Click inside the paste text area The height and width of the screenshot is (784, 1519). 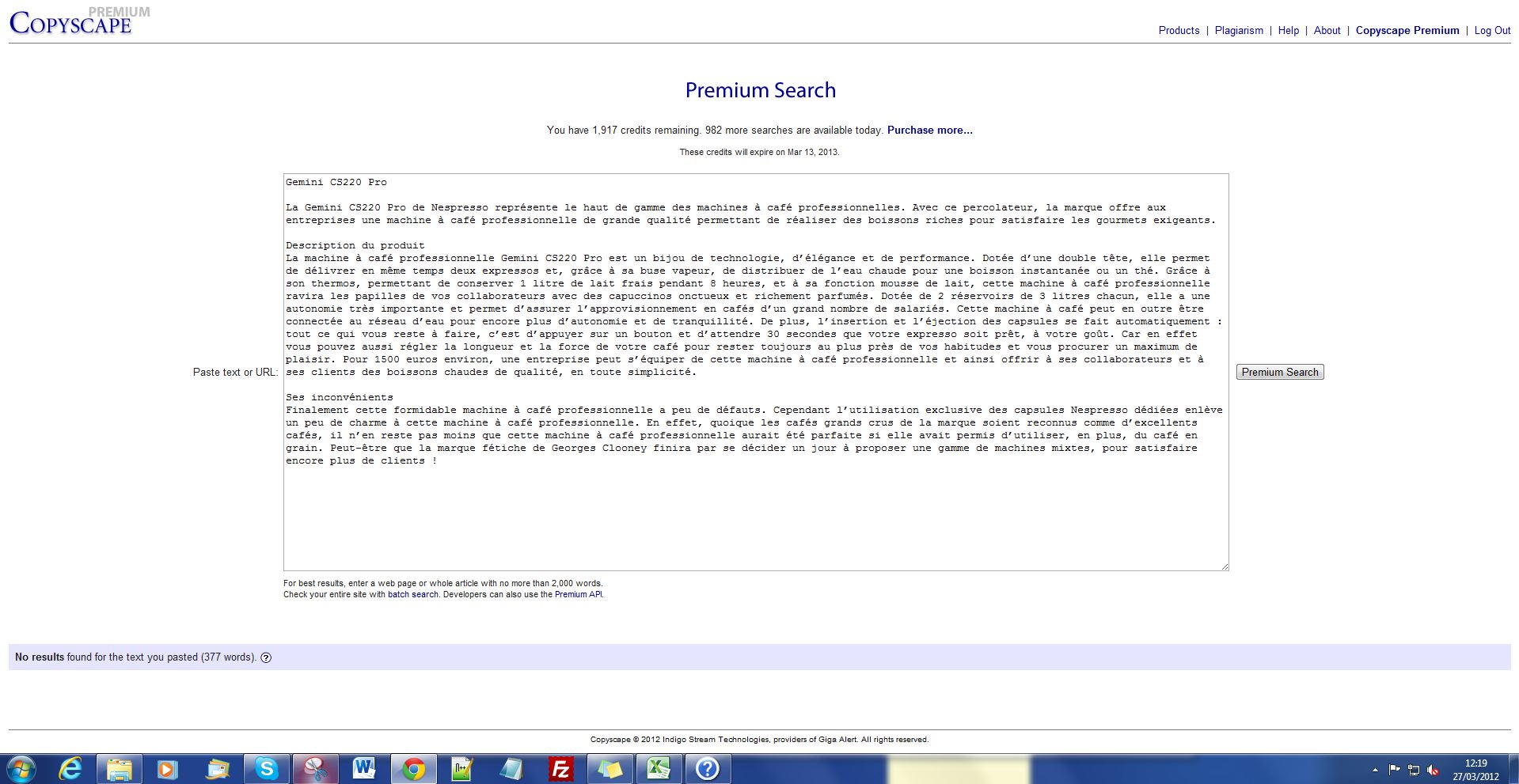pos(755,514)
